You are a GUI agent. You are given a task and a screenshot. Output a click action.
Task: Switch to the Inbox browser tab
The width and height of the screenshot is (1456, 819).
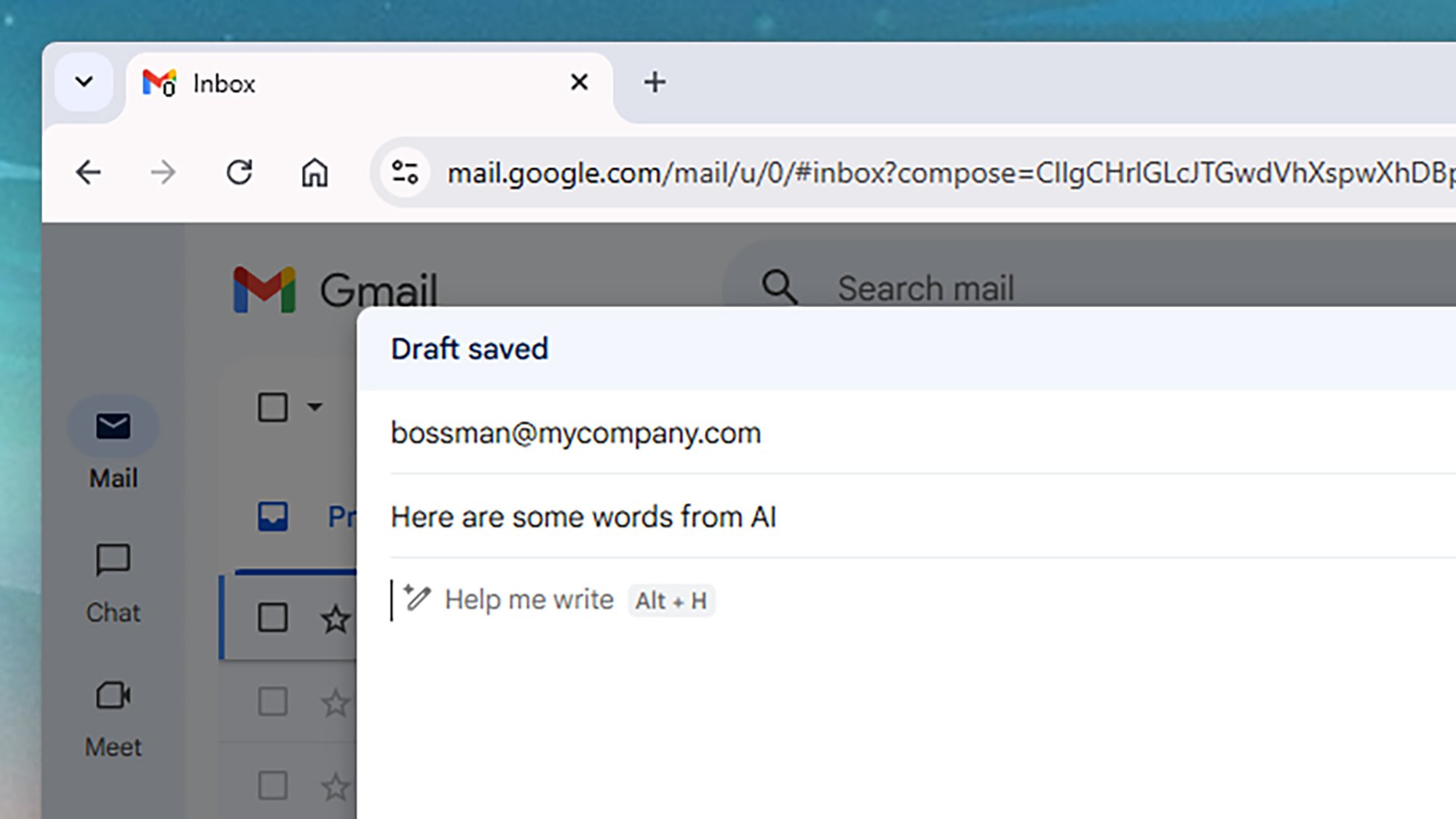[223, 82]
